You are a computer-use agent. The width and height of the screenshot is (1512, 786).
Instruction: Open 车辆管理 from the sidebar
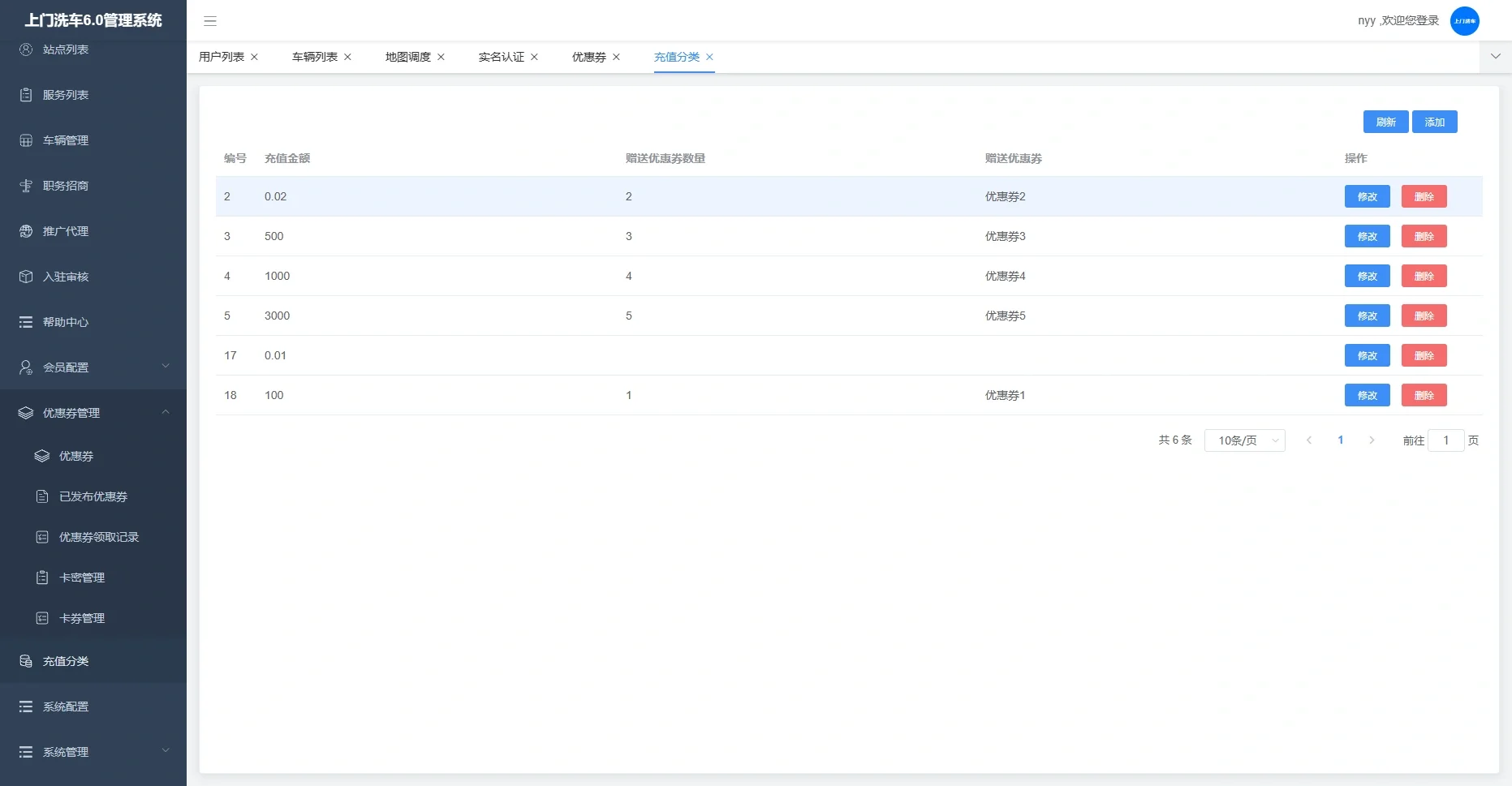66,140
